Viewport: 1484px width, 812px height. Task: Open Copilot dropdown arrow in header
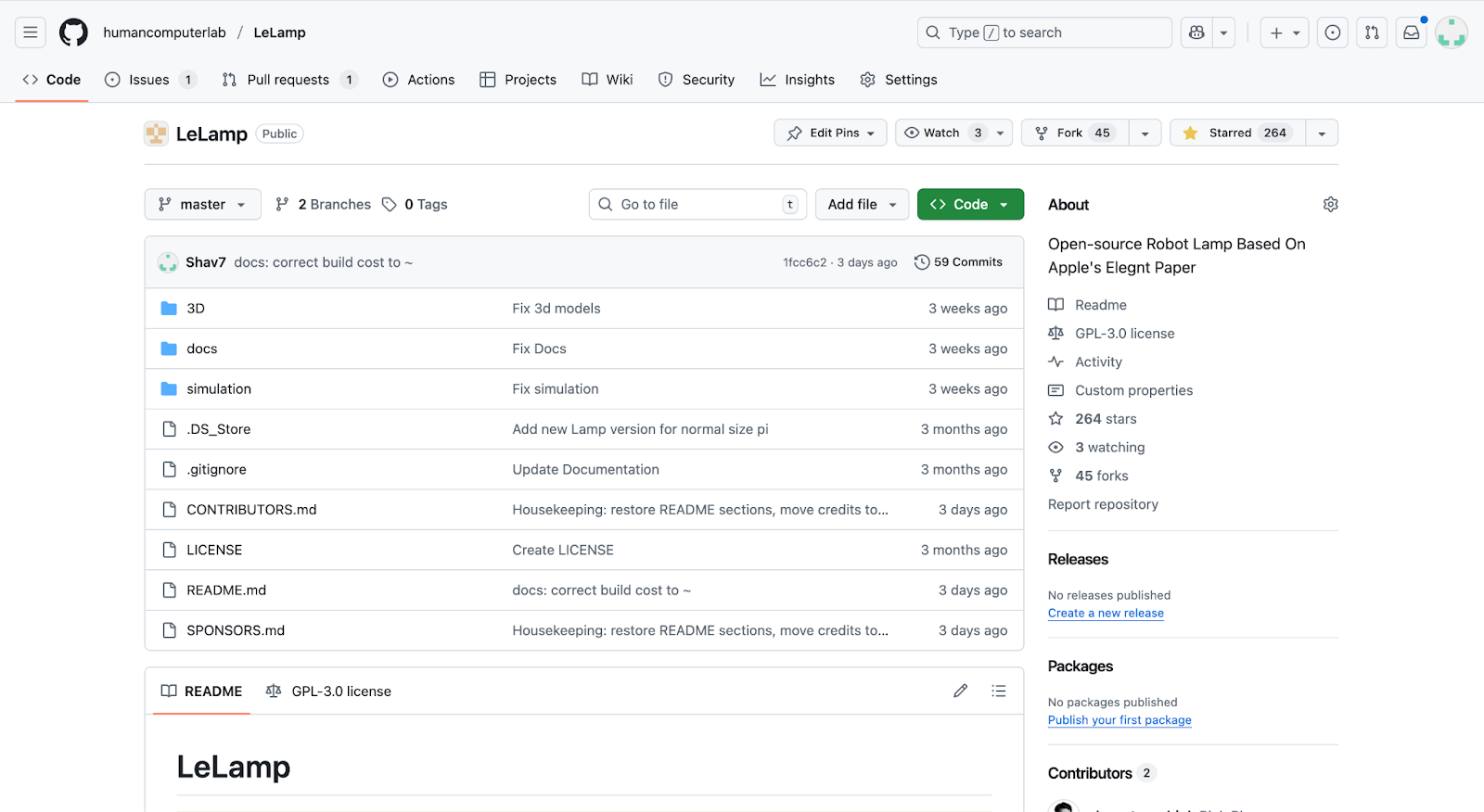[x=1223, y=32]
